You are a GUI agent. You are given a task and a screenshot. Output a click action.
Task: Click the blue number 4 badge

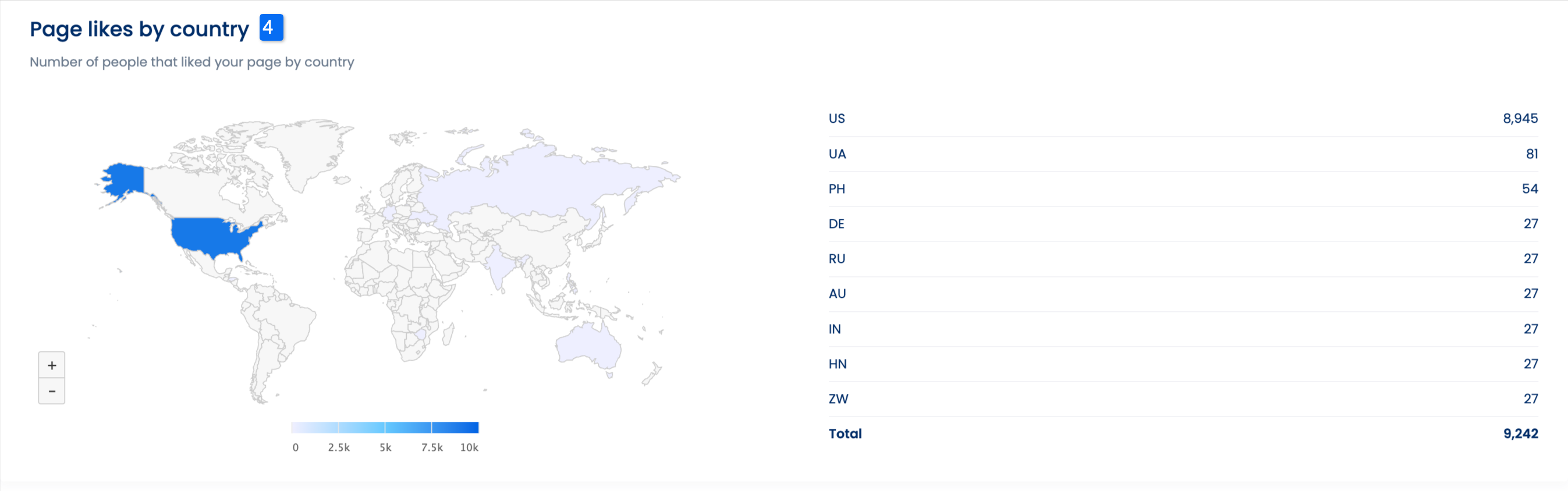271,28
